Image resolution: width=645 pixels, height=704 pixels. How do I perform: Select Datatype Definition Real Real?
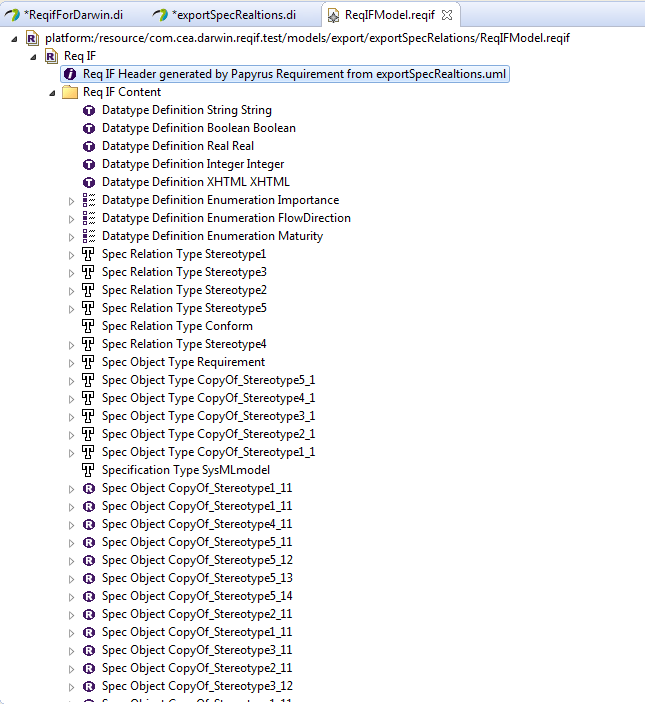[178, 146]
